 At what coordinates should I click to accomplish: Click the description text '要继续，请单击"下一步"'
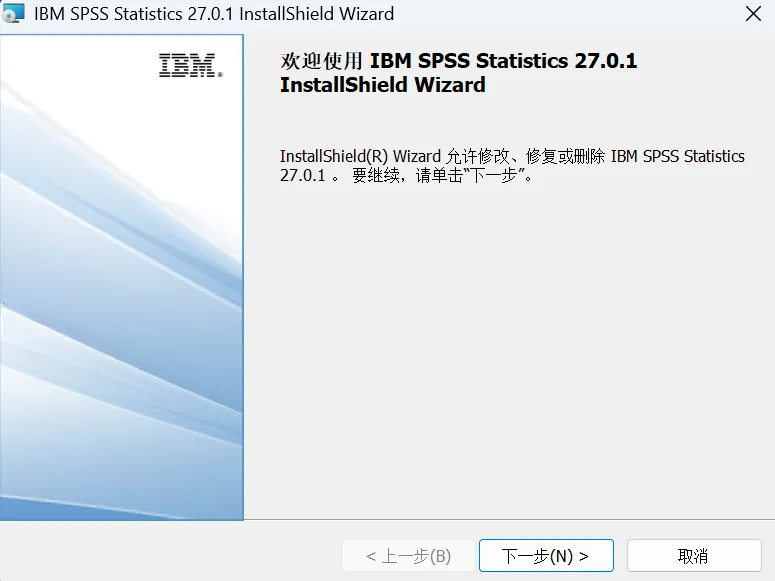pos(442,176)
